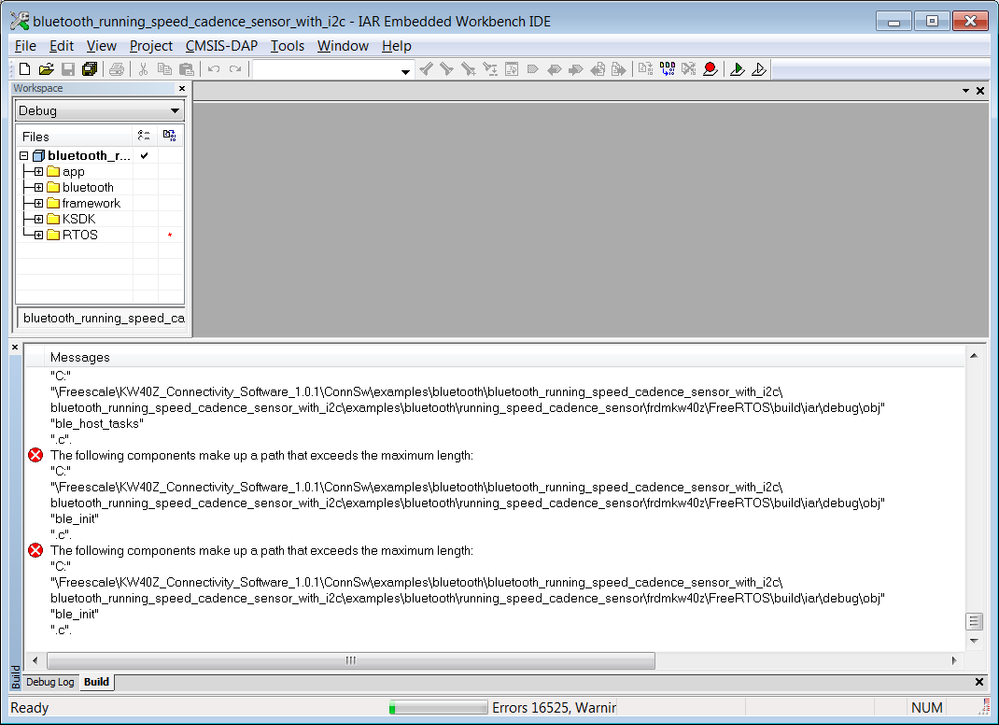Screen dimensions: 999x725
Task: Click the Open file toolbar icon
Action: coord(46,69)
